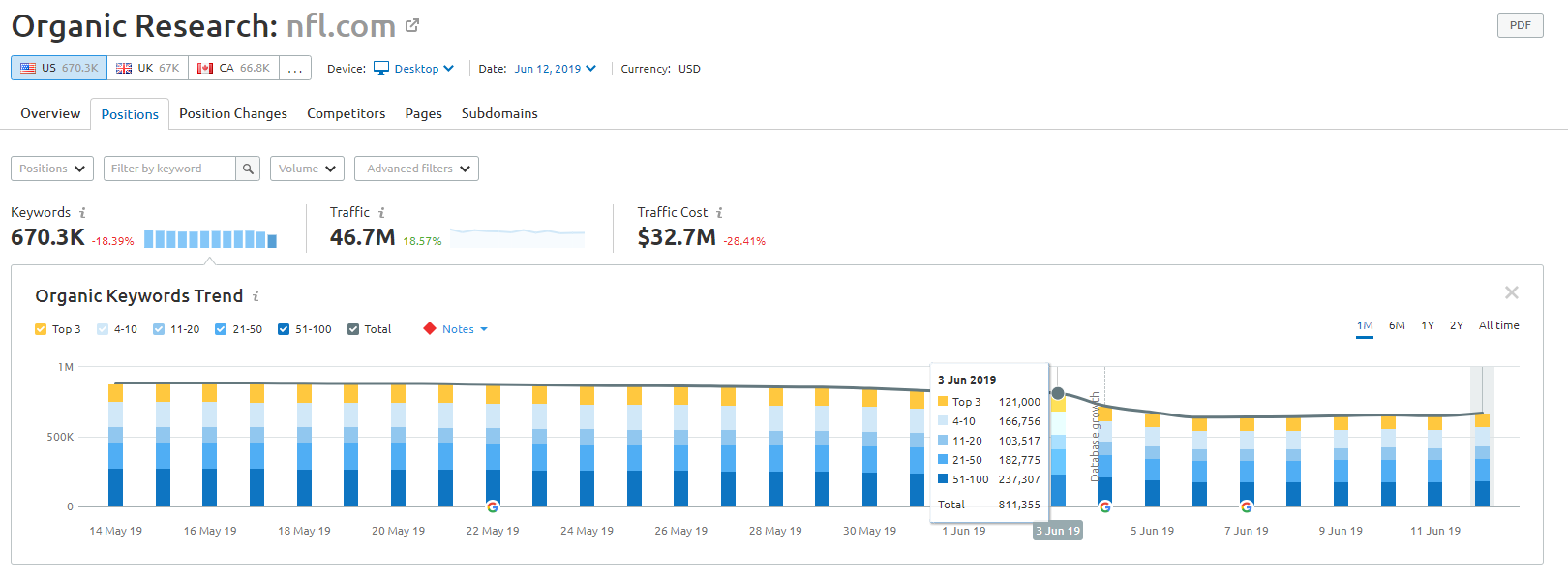Export report with PDF button

coord(1520,25)
